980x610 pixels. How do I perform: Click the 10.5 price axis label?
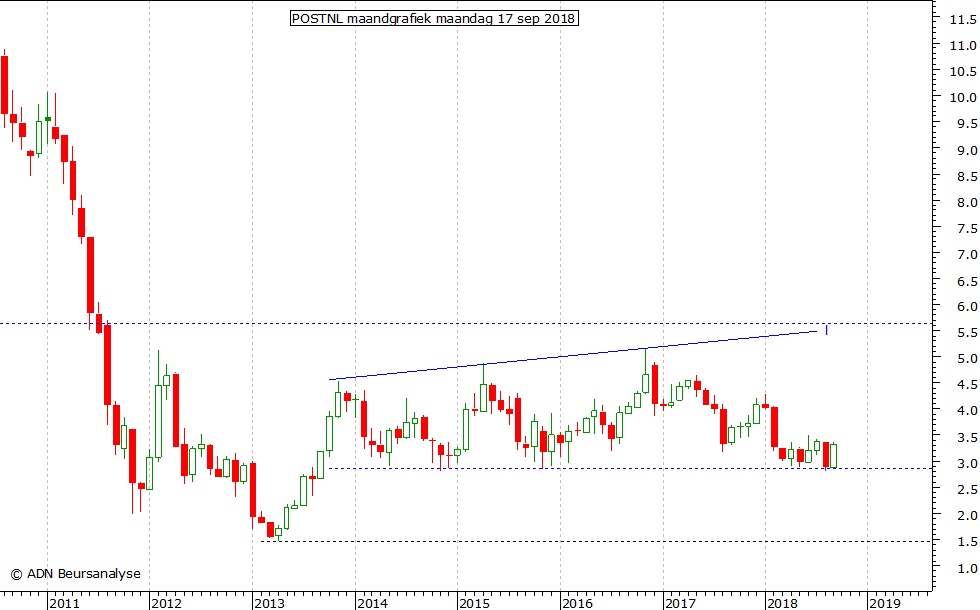tap(963, 72)
